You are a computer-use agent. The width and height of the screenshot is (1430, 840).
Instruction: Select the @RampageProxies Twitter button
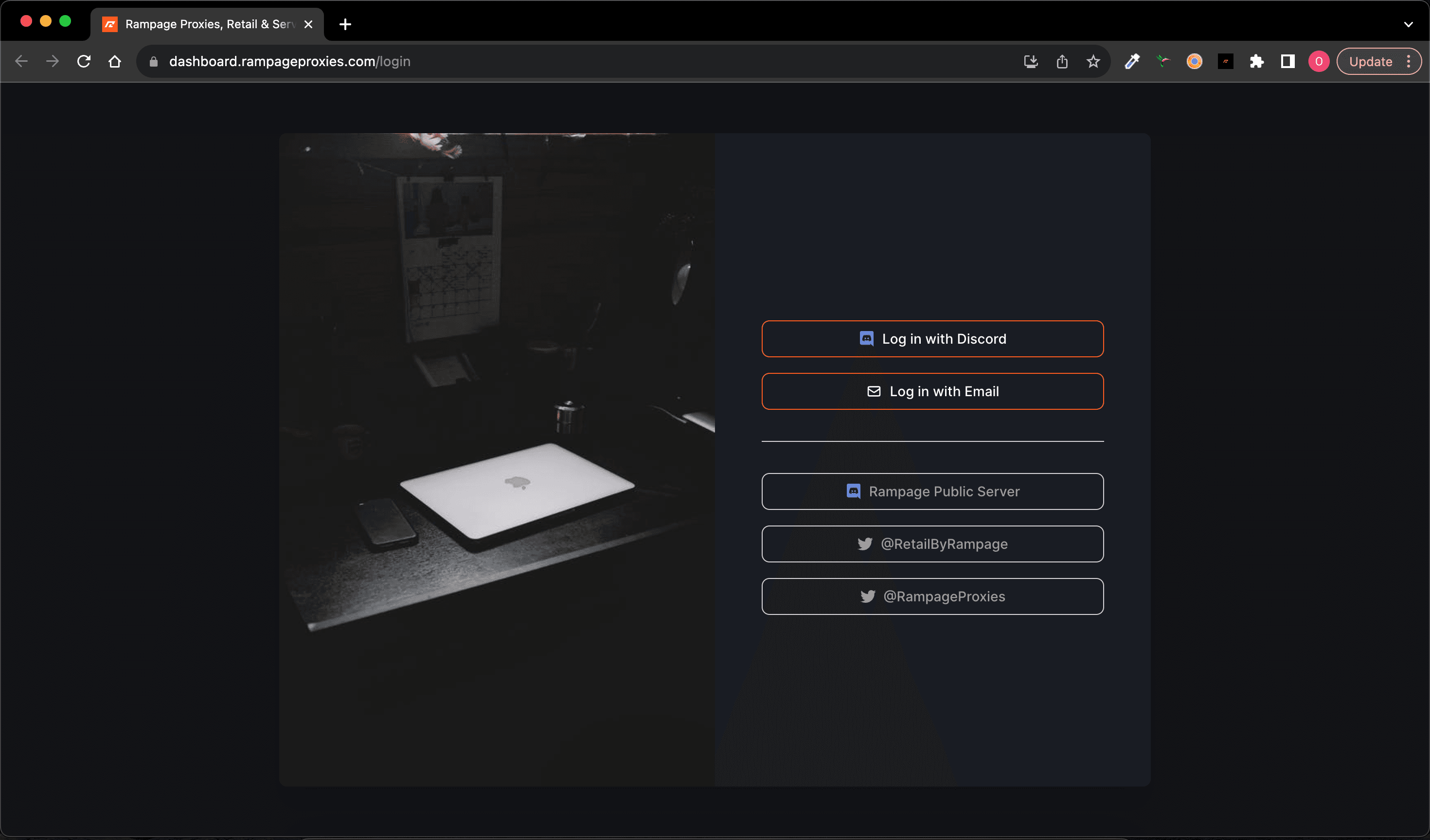932,596
